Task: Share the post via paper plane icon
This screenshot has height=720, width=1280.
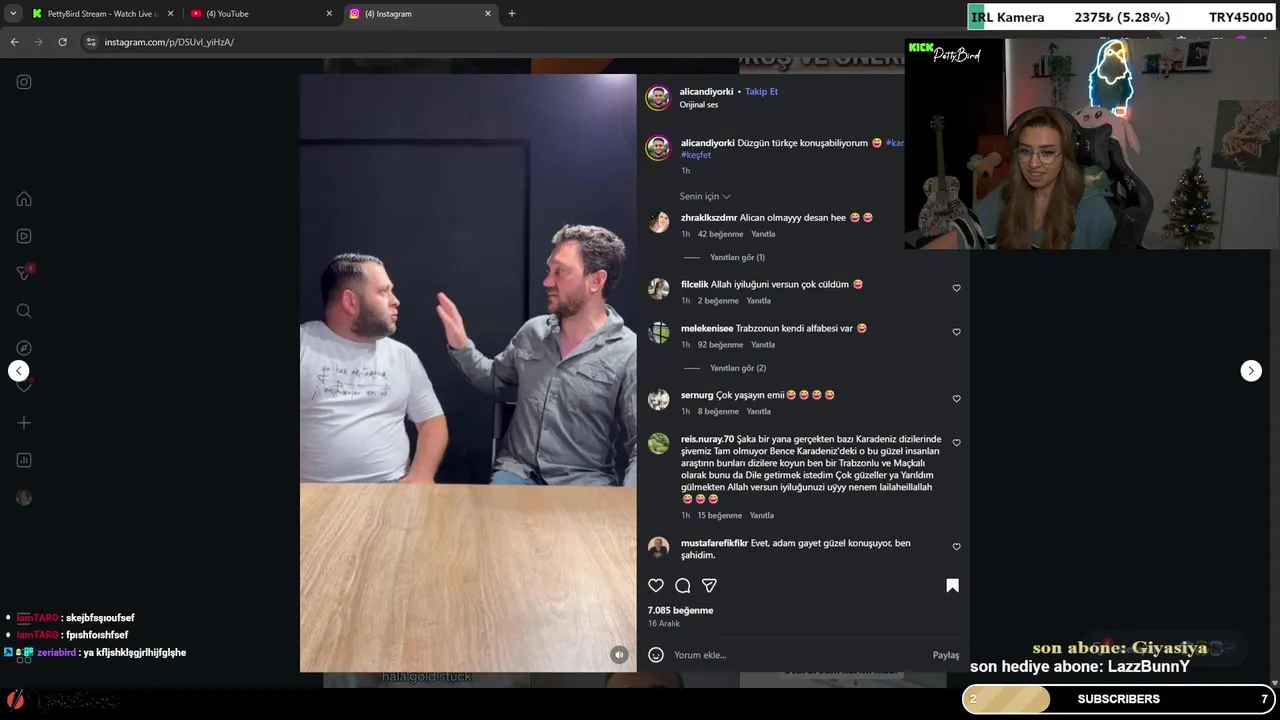Action: pyautogui.click(x=709, y=586)
